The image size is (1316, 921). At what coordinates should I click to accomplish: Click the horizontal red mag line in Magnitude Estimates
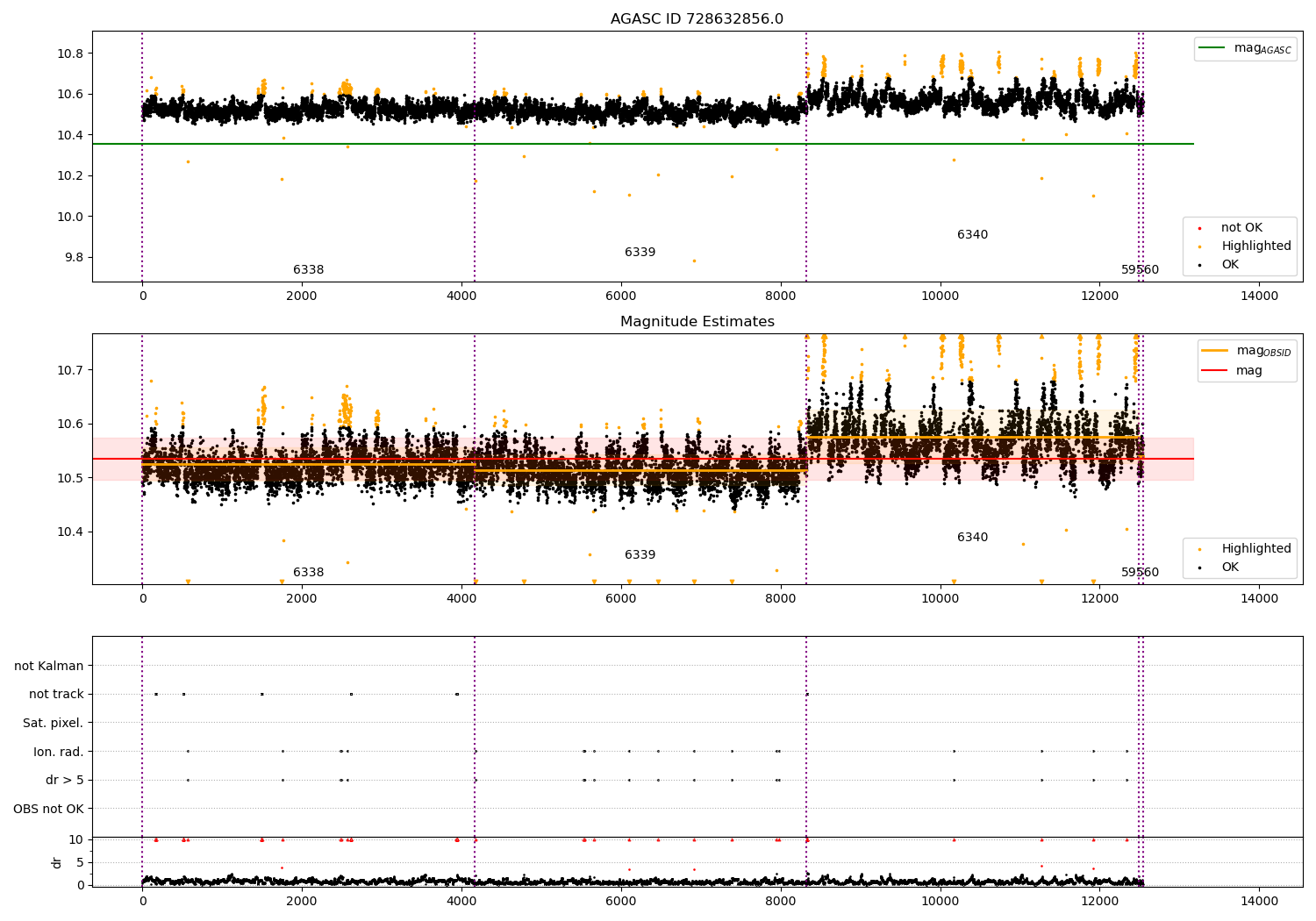[642, 459]
